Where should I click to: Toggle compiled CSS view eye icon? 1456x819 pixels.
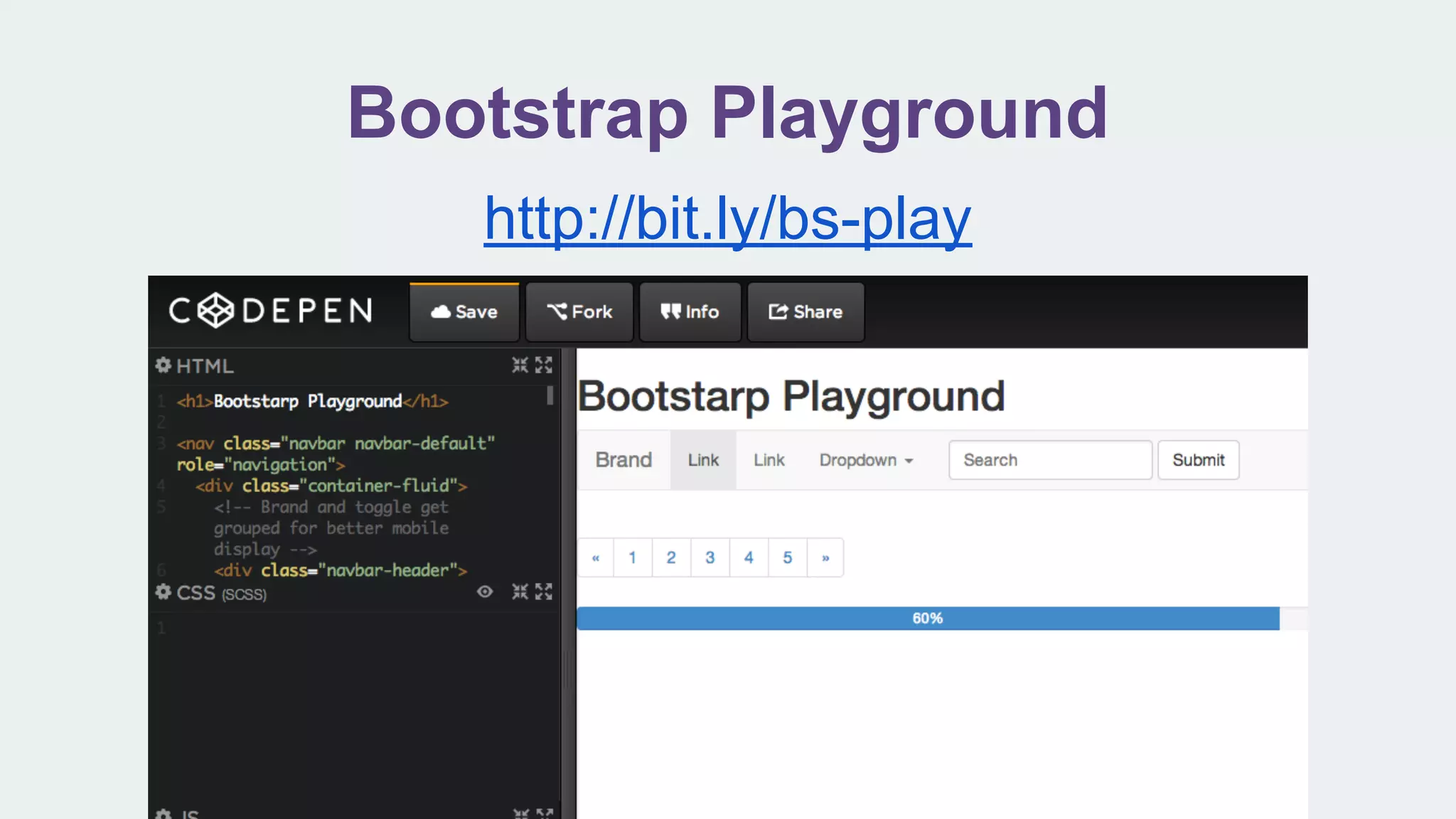click(485, 591)
